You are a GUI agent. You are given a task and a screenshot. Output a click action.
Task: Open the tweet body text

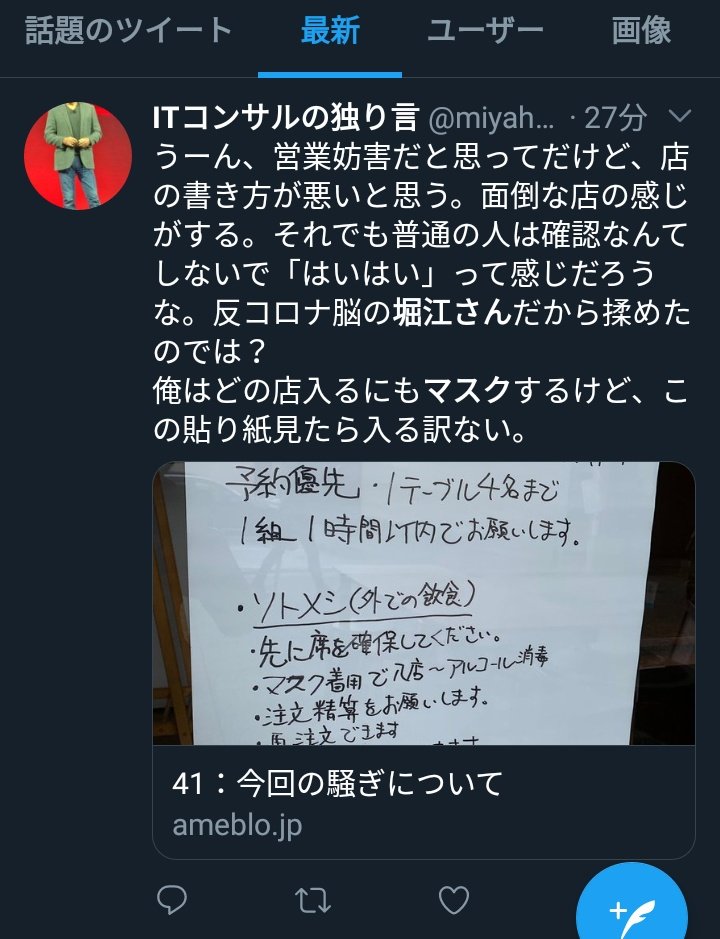pyautogui.click(x=422, y=293)
